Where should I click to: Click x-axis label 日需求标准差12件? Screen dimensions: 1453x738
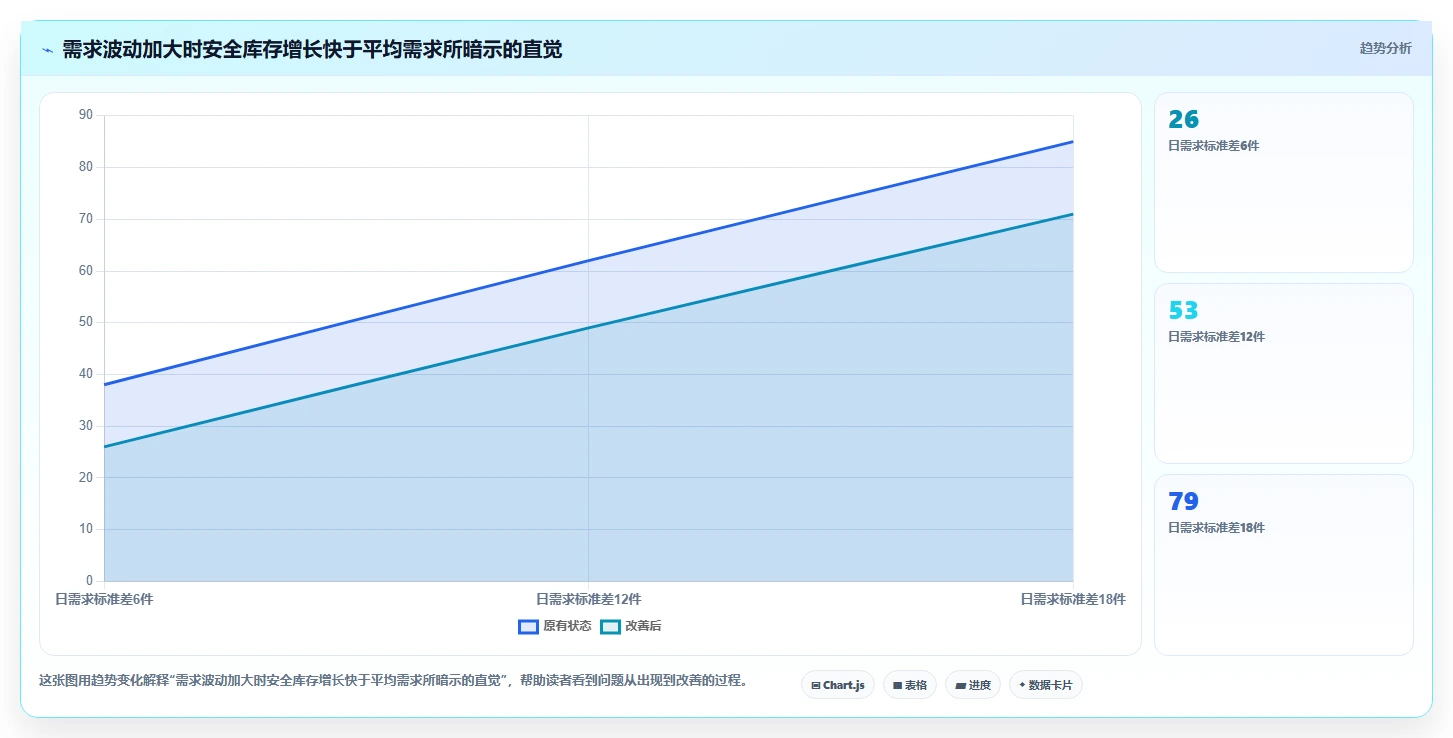click(x=589, y=599)
